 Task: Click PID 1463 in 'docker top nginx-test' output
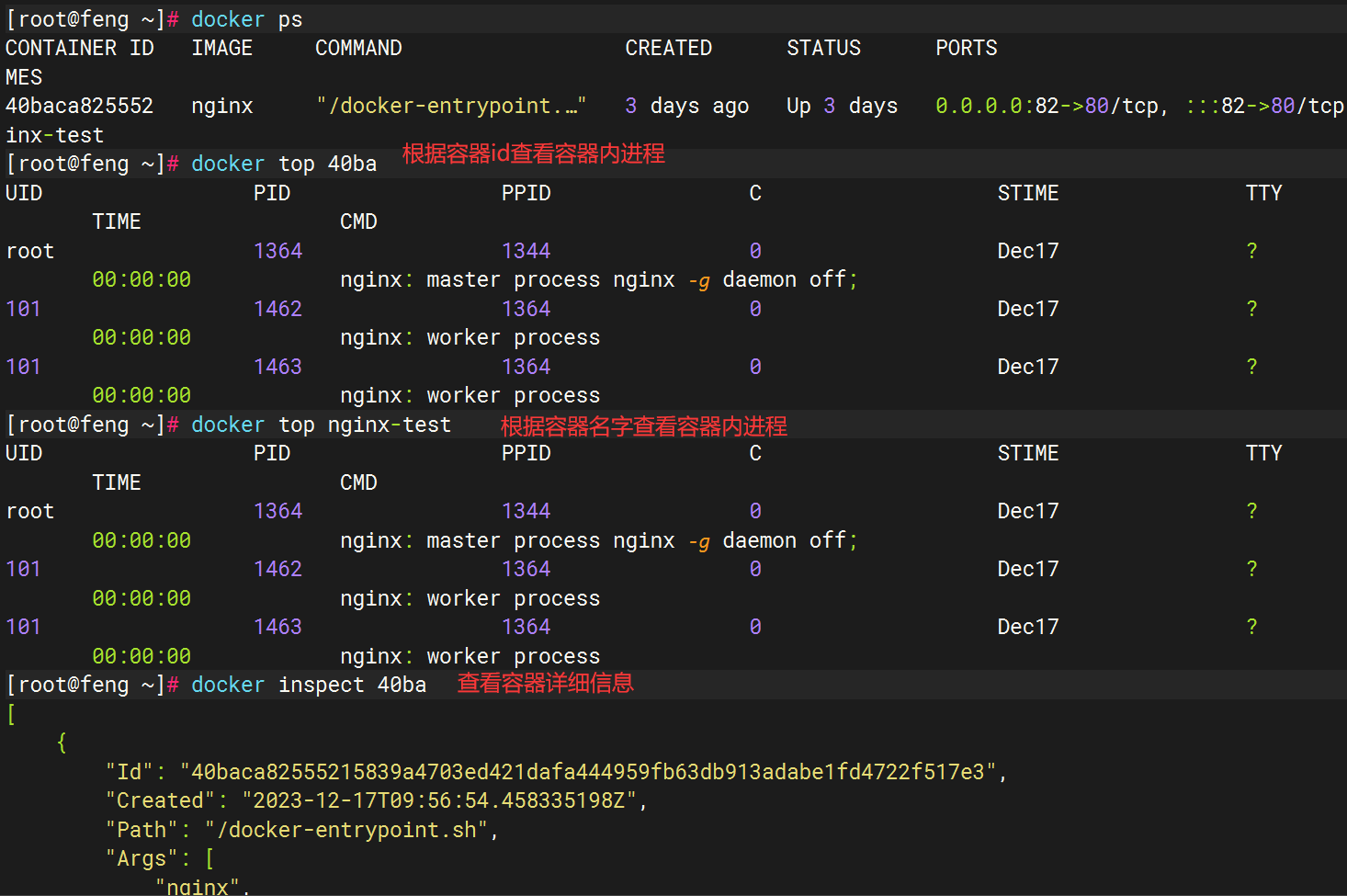click(278, 627)
